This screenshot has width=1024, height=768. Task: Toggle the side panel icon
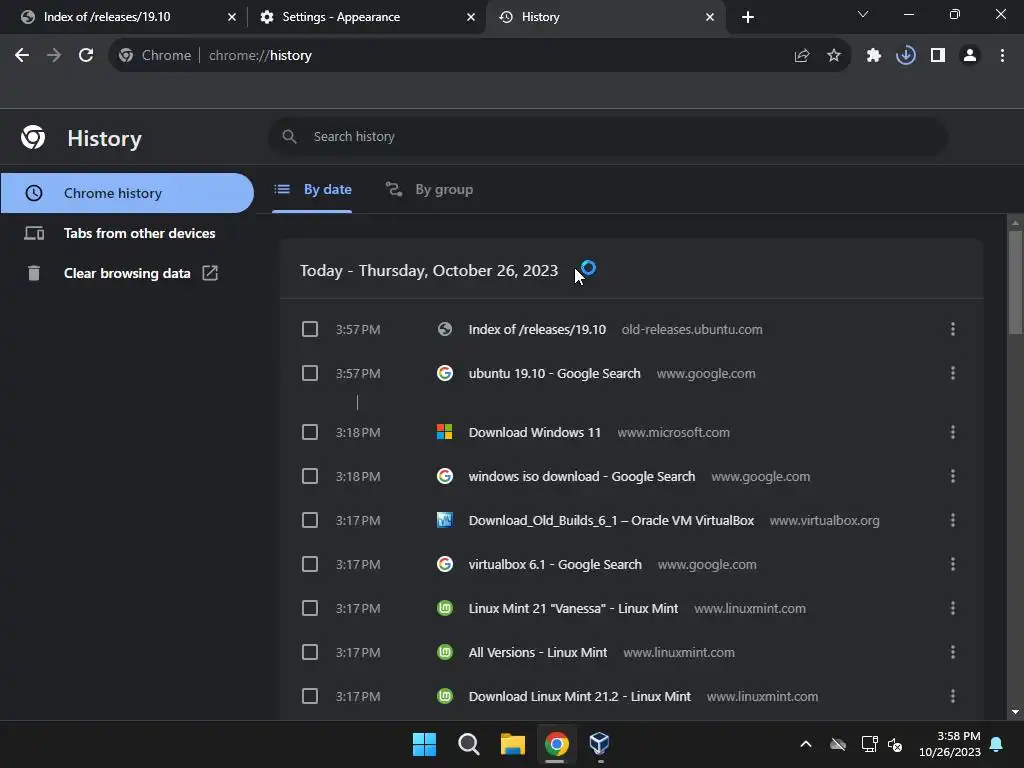point(938,56)
